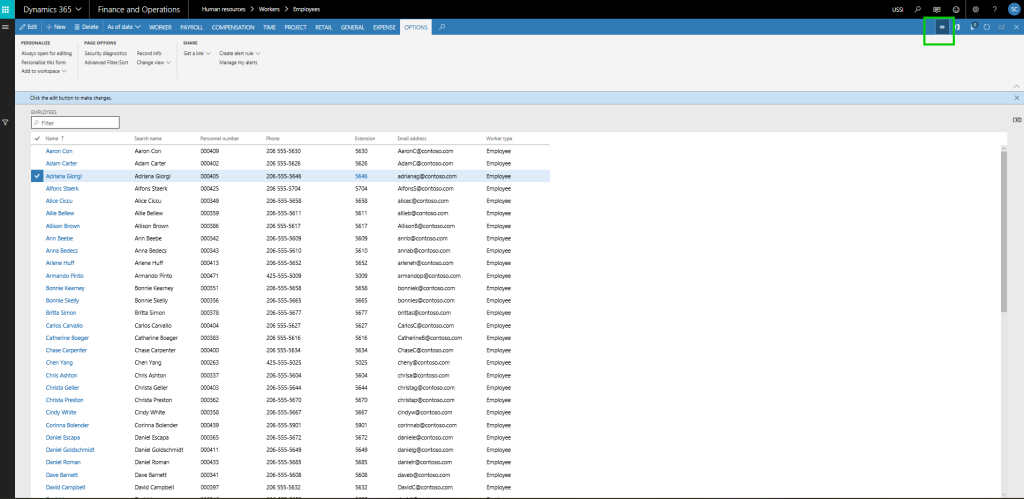Click Always open for editing

point(46,53)
